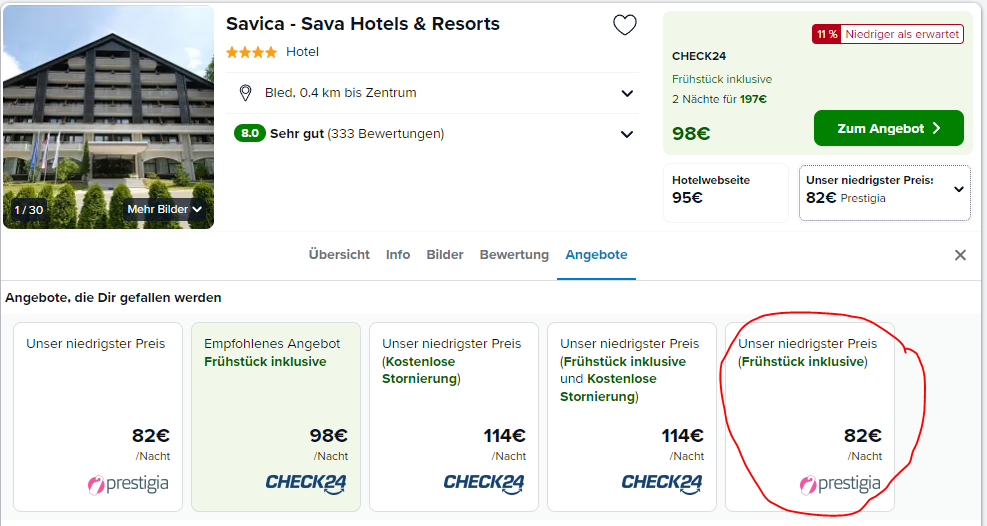Viewport: 987px width, 526px height.
Task: Expand the Bled location details chevron
Action: pyautogui.click(x=627, y=94)
